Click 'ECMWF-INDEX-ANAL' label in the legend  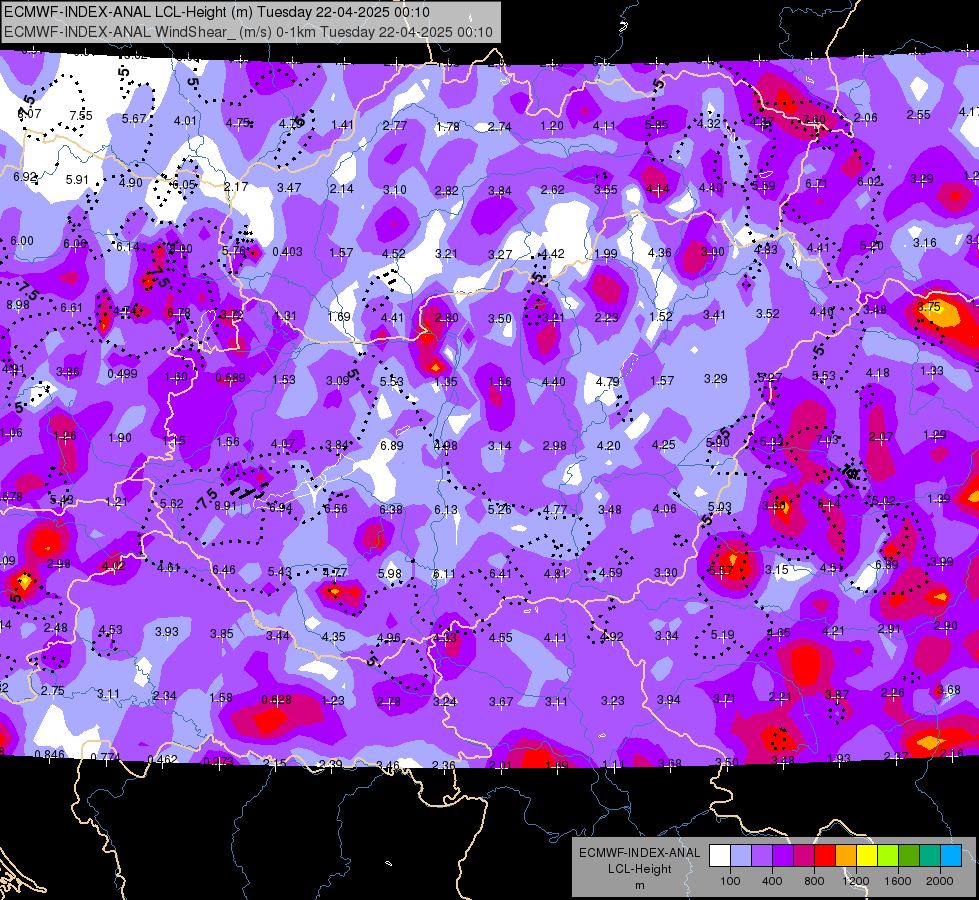click(x=639, y=853)
